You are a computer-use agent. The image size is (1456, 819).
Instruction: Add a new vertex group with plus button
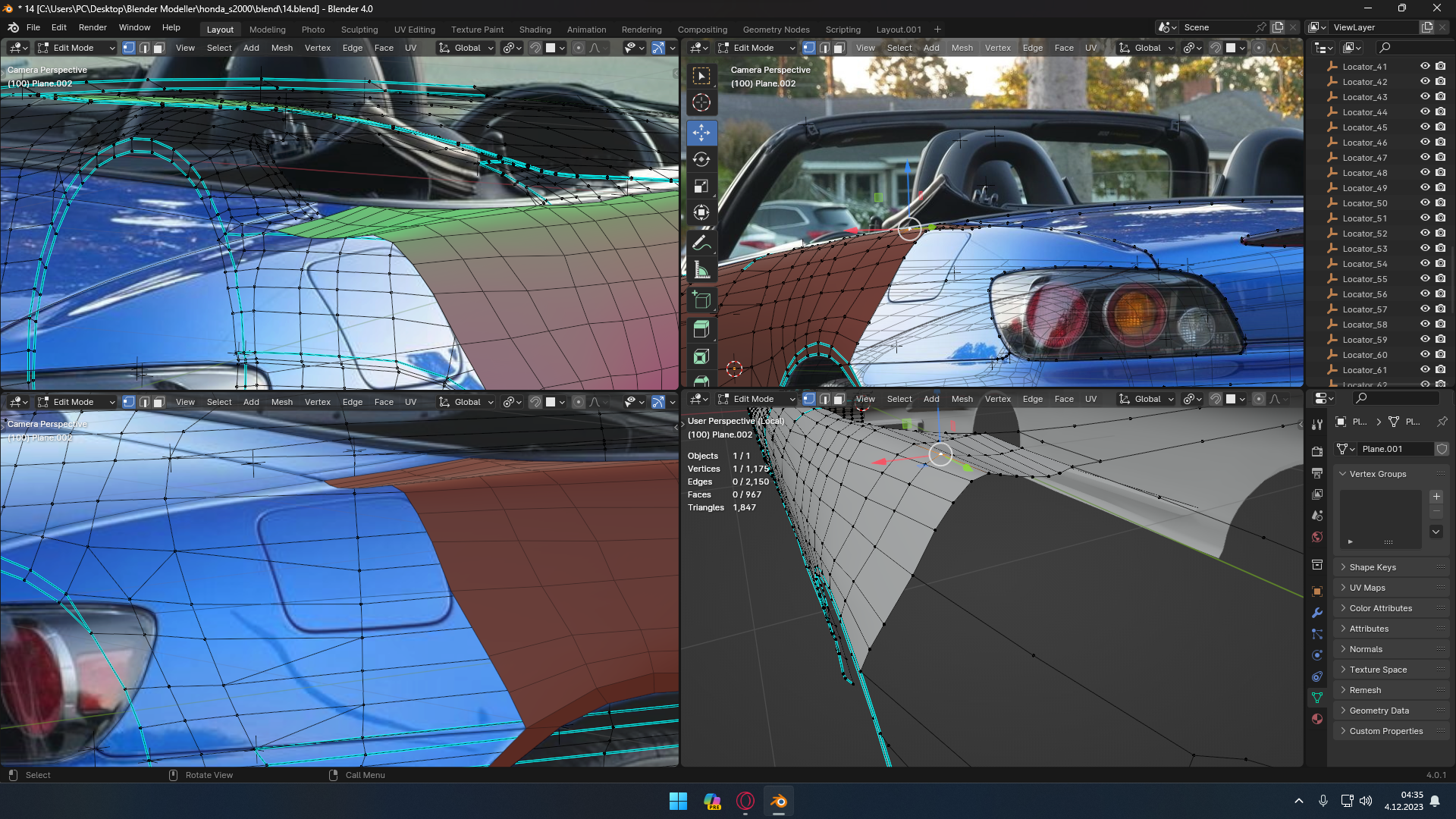click(1436, 497)
